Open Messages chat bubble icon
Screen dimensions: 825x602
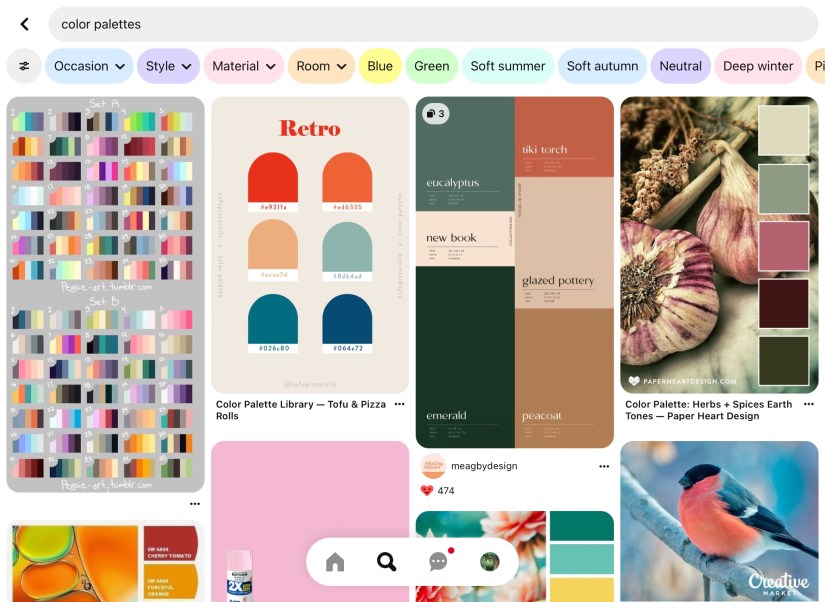pyautogui.click(x=438, y=562)
